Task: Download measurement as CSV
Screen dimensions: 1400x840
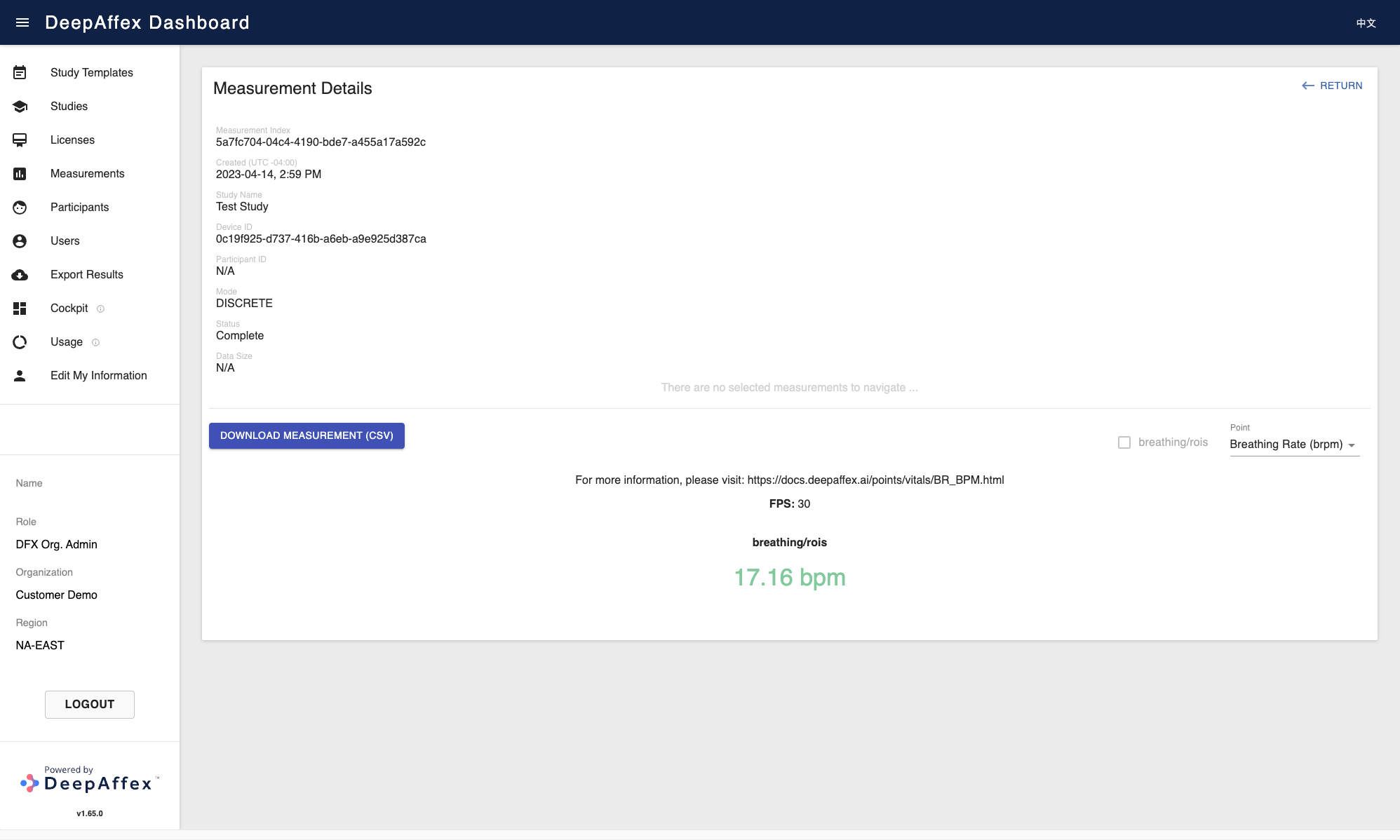Action: [x=307, y=435]
